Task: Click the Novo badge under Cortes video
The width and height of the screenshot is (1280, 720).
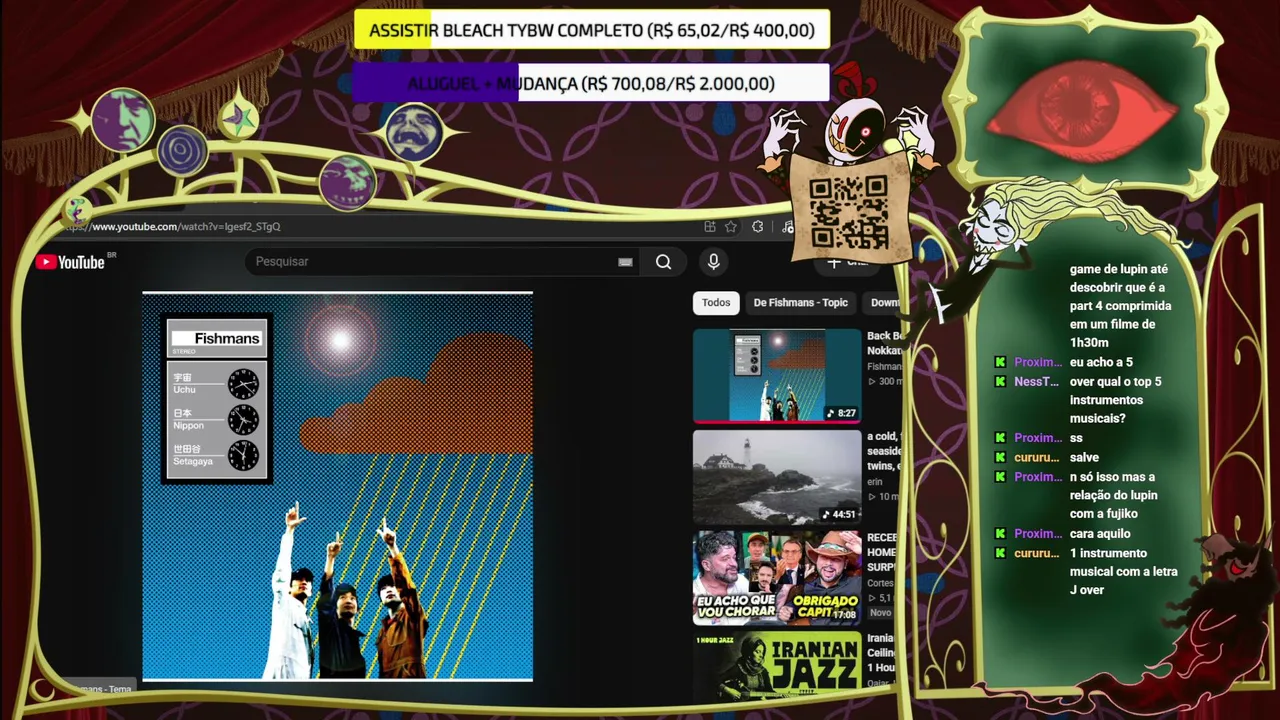Action: 880,613
